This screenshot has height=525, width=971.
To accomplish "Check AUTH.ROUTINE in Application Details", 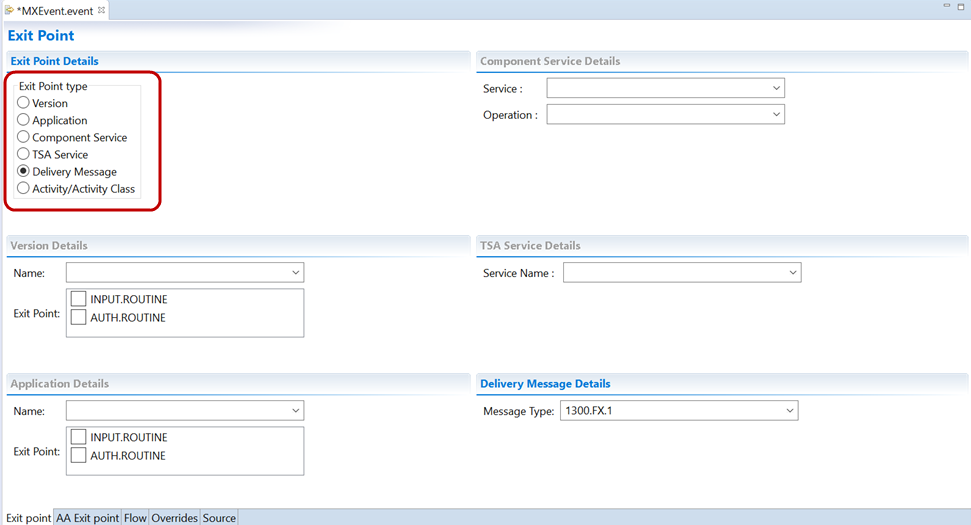I will (79, 455).
